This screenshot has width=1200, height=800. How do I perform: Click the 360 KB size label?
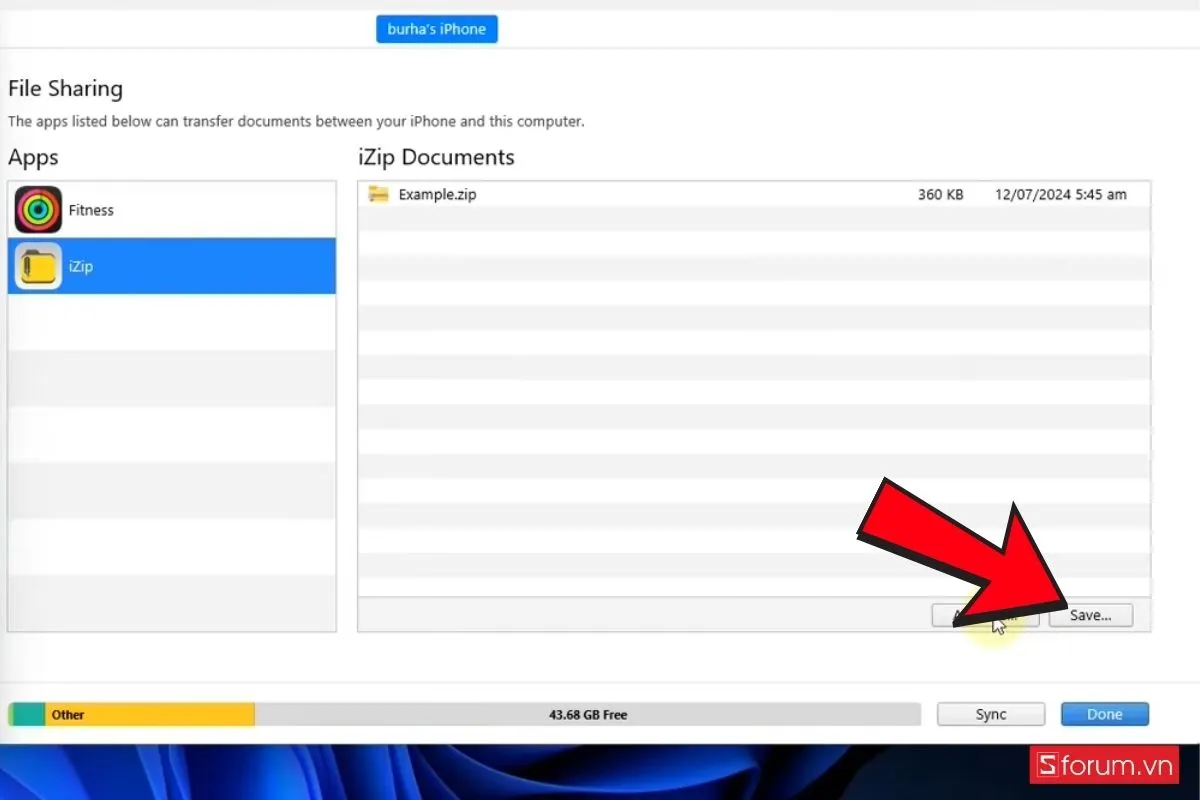point(939,194)
